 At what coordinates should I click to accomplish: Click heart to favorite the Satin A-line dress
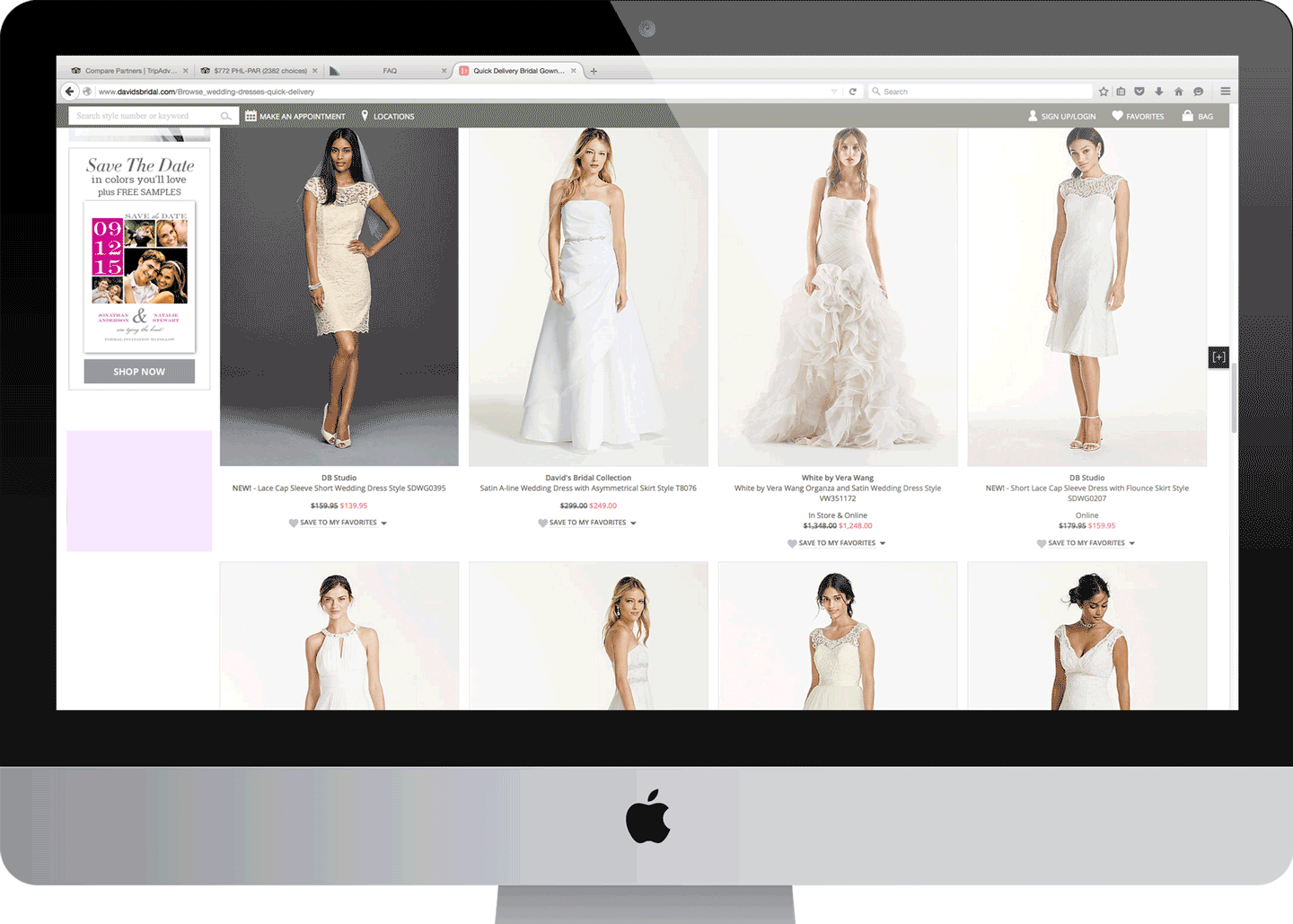[542, 523]
